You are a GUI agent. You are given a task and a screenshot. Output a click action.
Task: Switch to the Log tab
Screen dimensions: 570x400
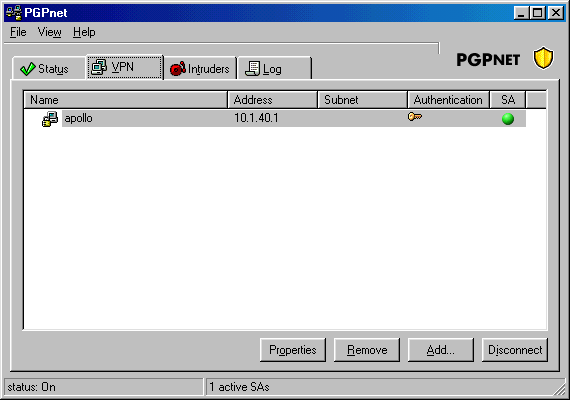coord(274,68)
